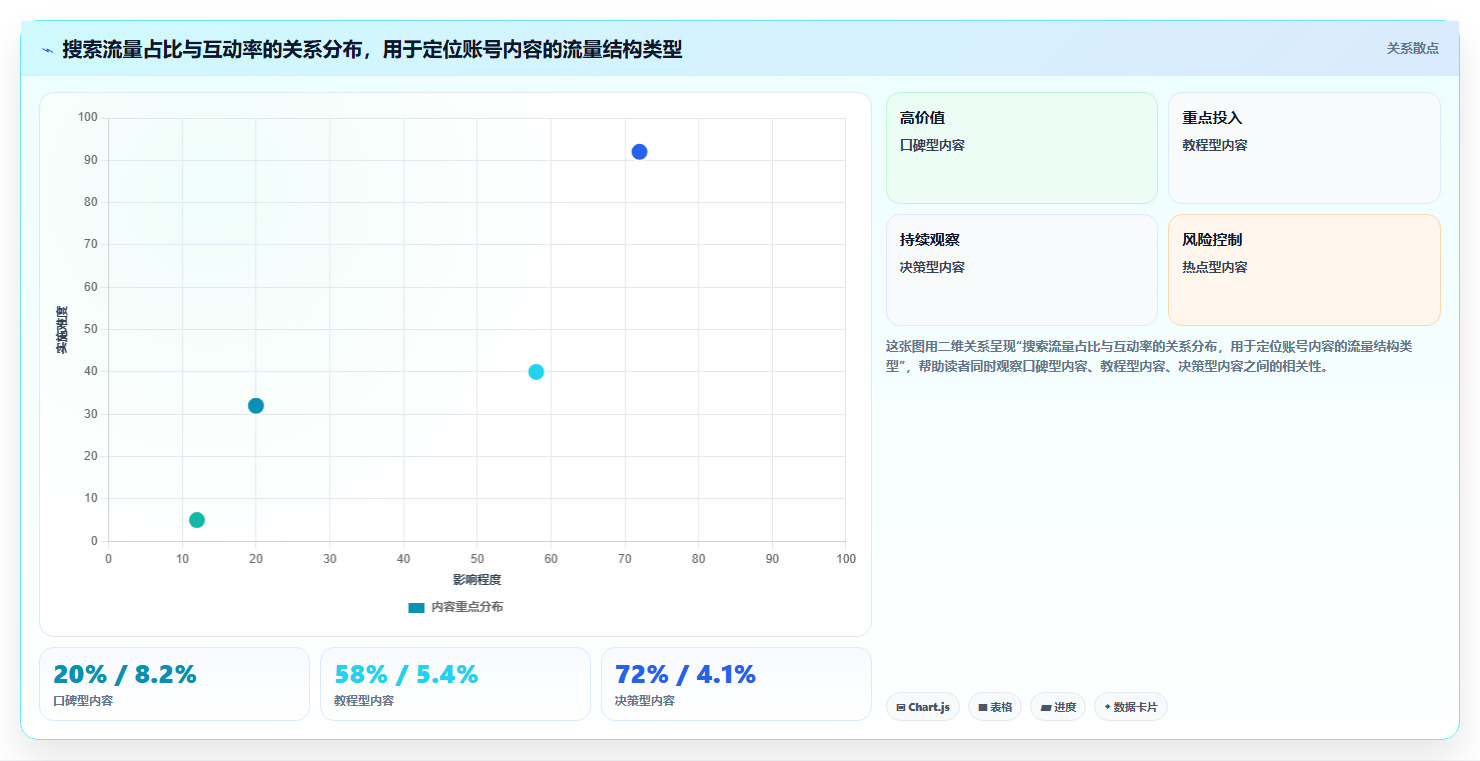Click the 58% / 5.4% stat card
The height and width of the screenshot is (761, 1480).
[x=455, y=684]
